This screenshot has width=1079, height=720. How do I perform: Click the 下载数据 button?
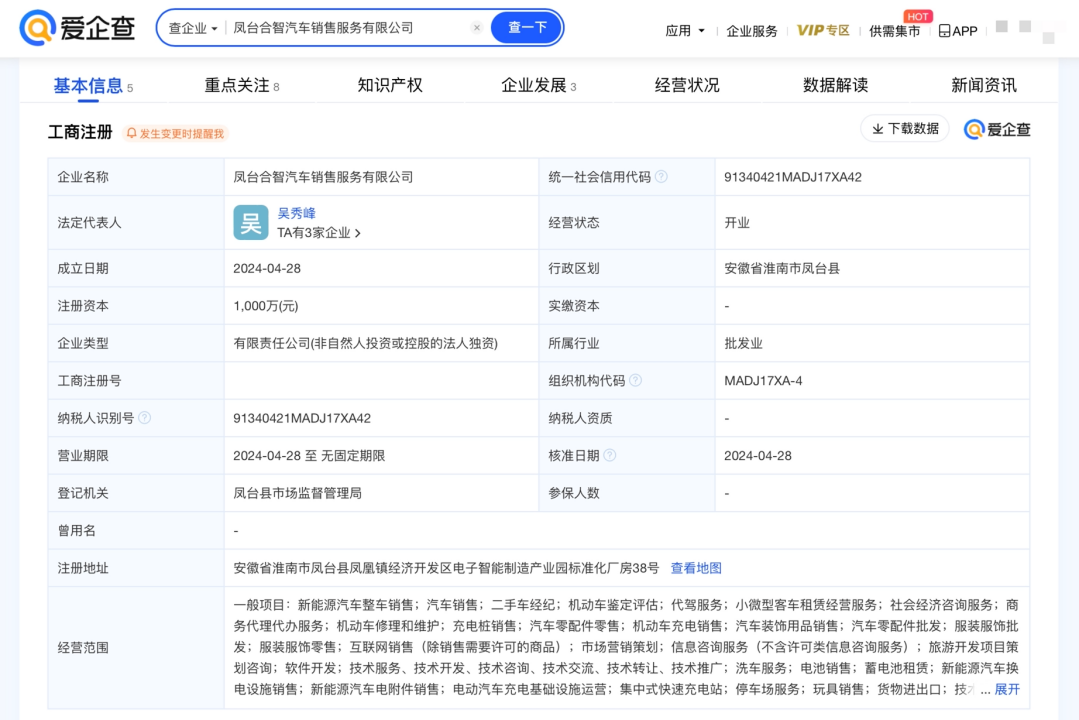tap(905, 129)
